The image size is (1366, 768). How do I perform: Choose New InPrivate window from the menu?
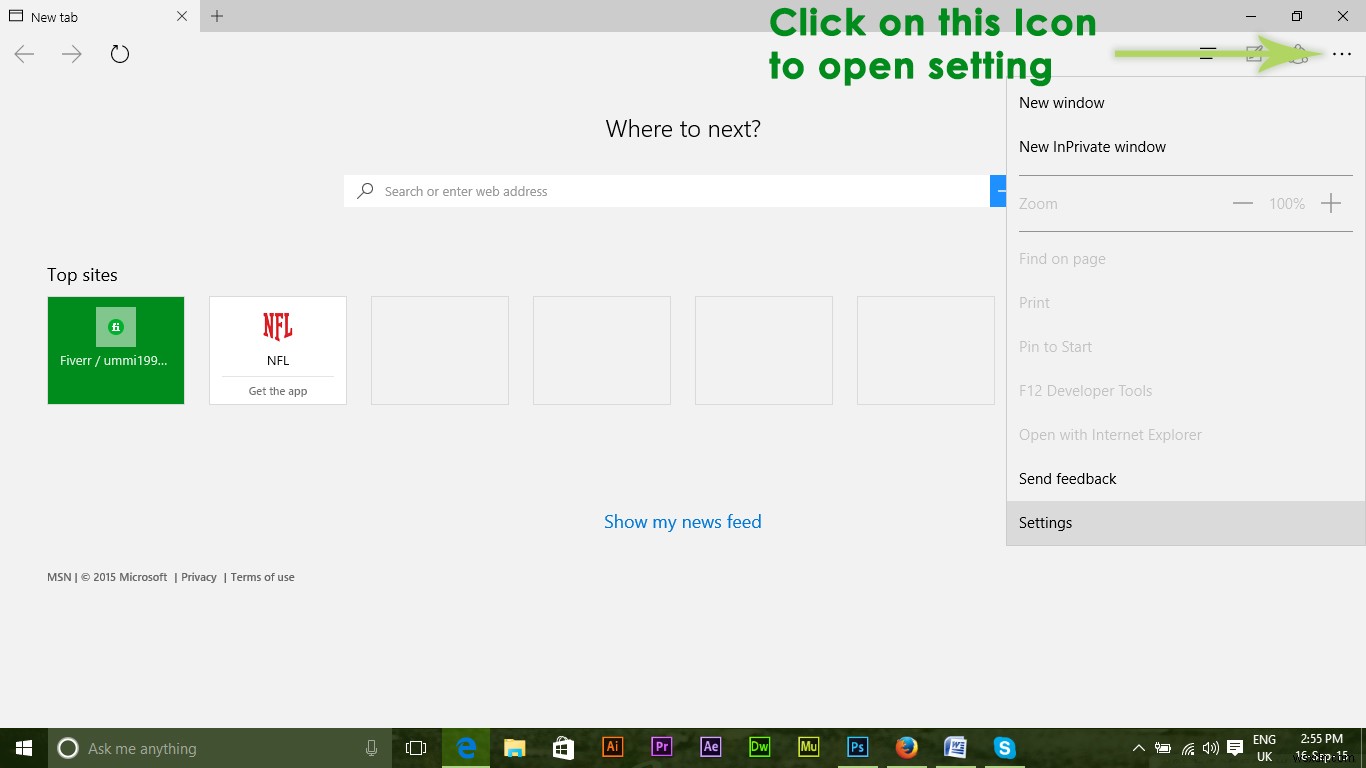tap(1092, 146)
